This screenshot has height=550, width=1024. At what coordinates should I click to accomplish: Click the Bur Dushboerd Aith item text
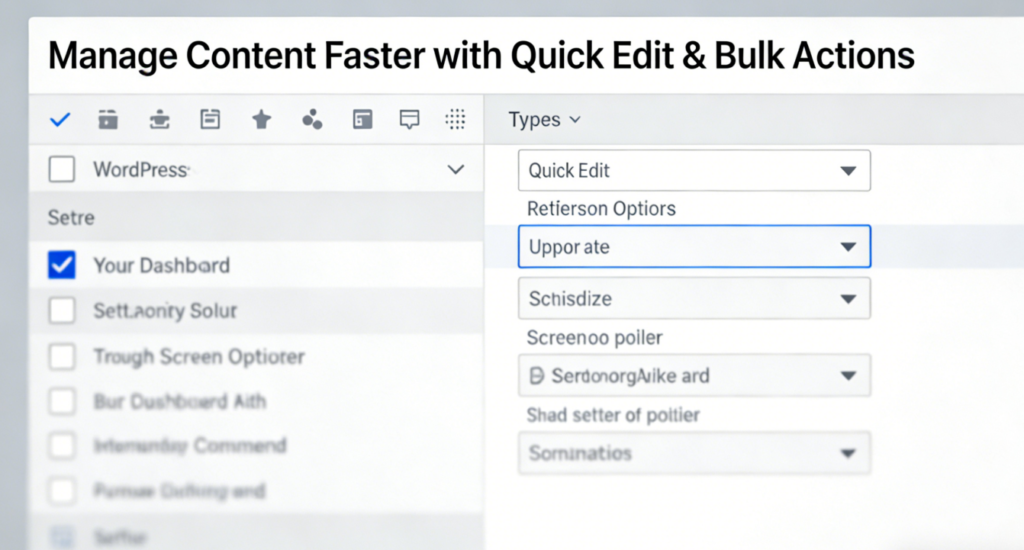pos(179,401)
